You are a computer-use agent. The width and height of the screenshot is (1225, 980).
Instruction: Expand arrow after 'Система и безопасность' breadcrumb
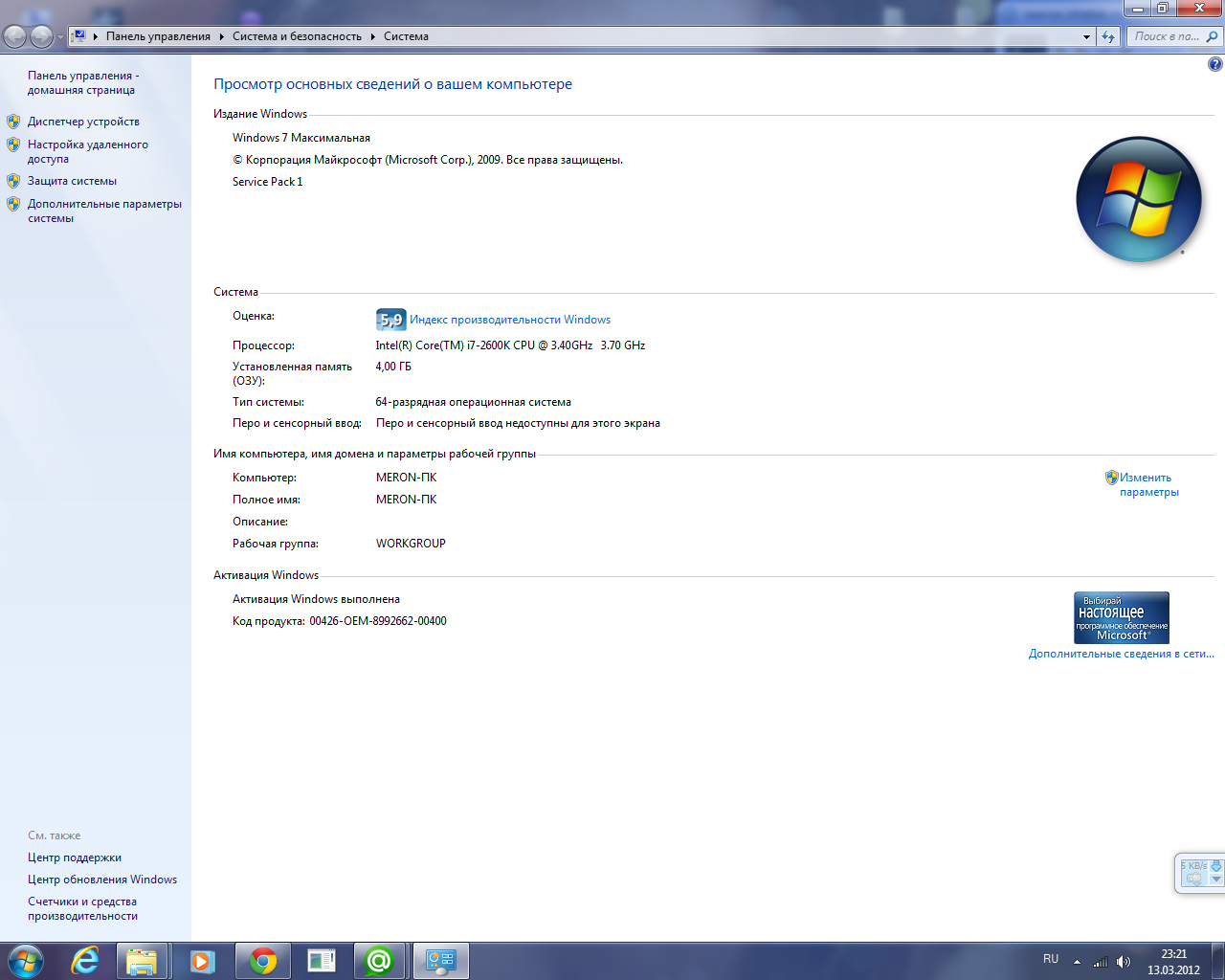pos(373,36)
